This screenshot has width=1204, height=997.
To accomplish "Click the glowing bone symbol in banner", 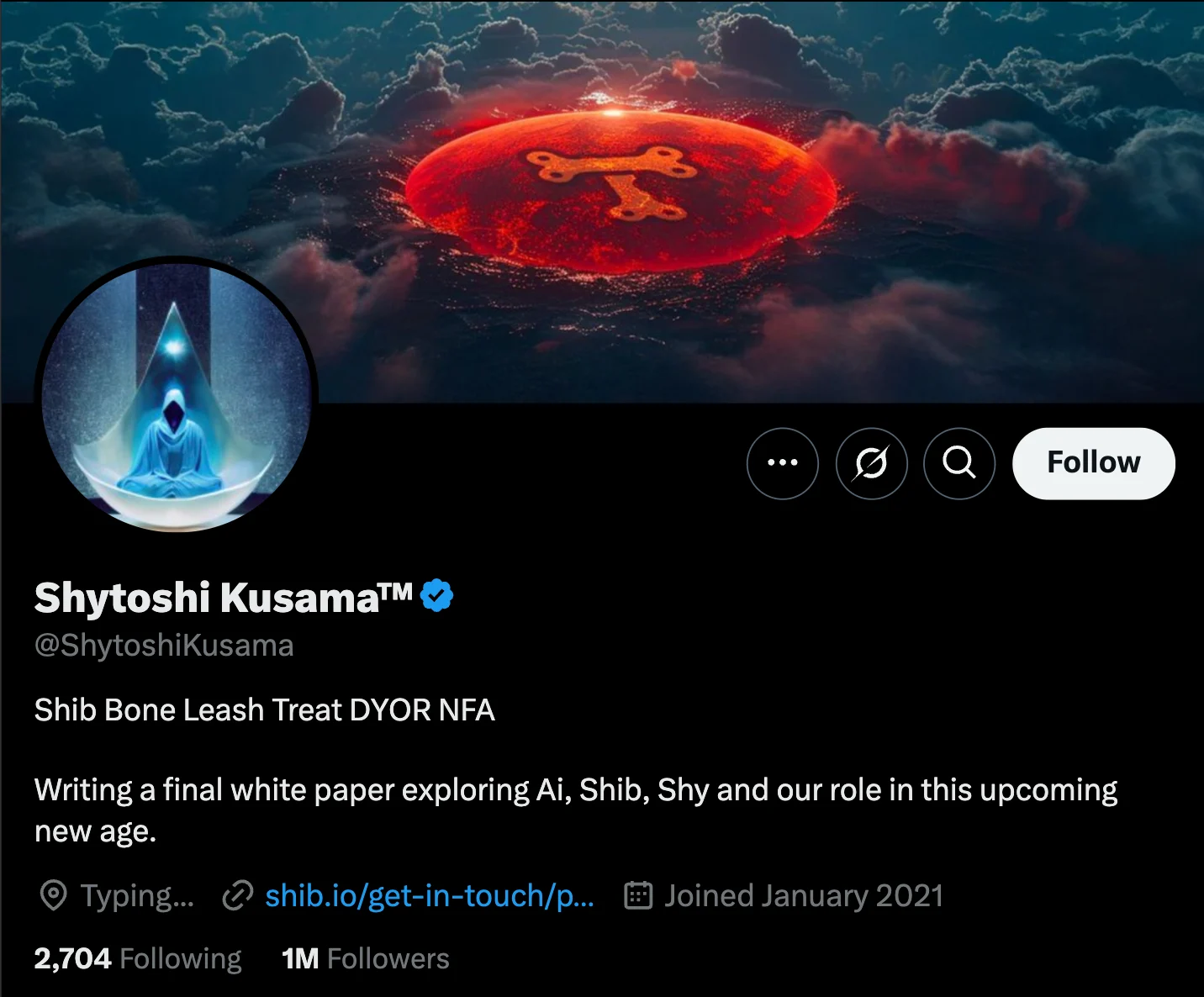I will [x=613, y=180].
